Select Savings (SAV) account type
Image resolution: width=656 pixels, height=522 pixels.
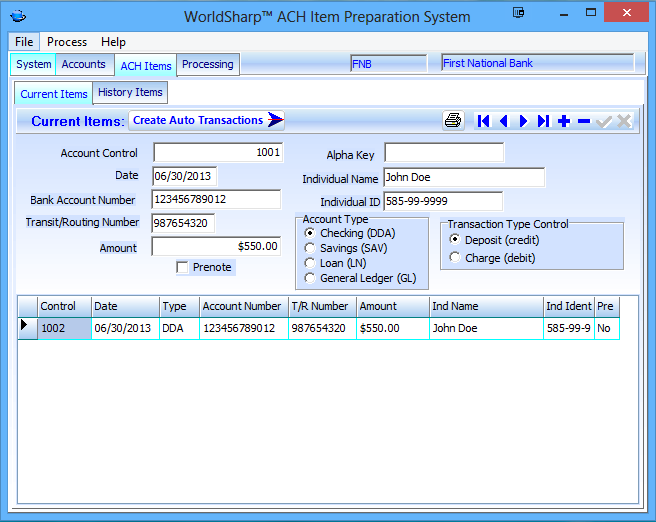[x=310, y=248]
